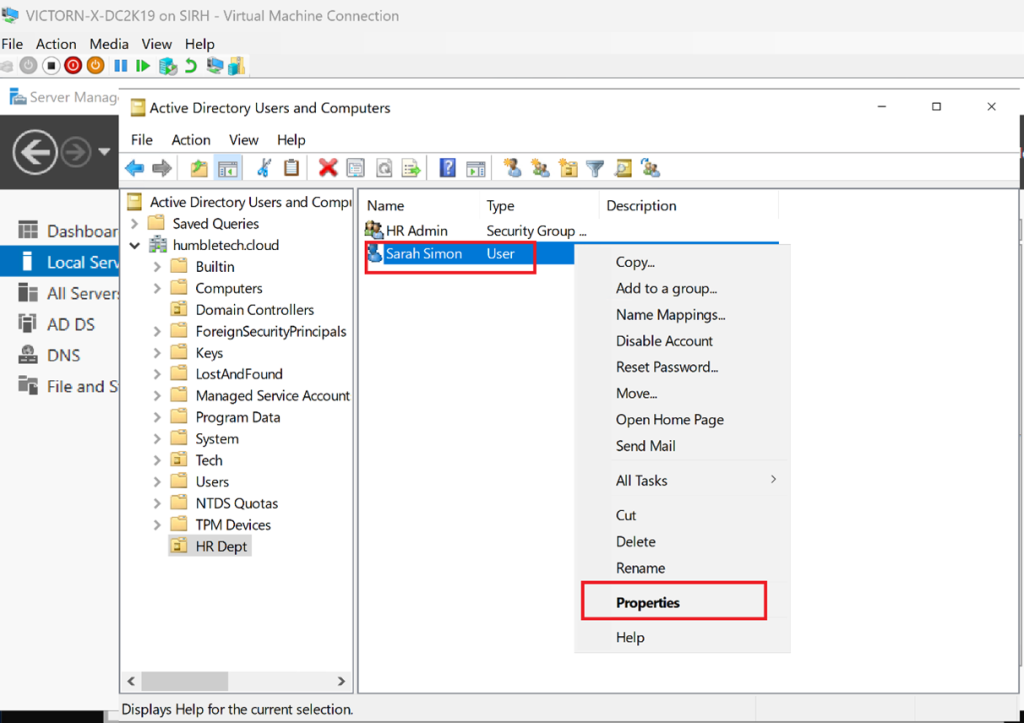
Task: Open the ADUC Action menu
Action: click(x=191, y=140)
